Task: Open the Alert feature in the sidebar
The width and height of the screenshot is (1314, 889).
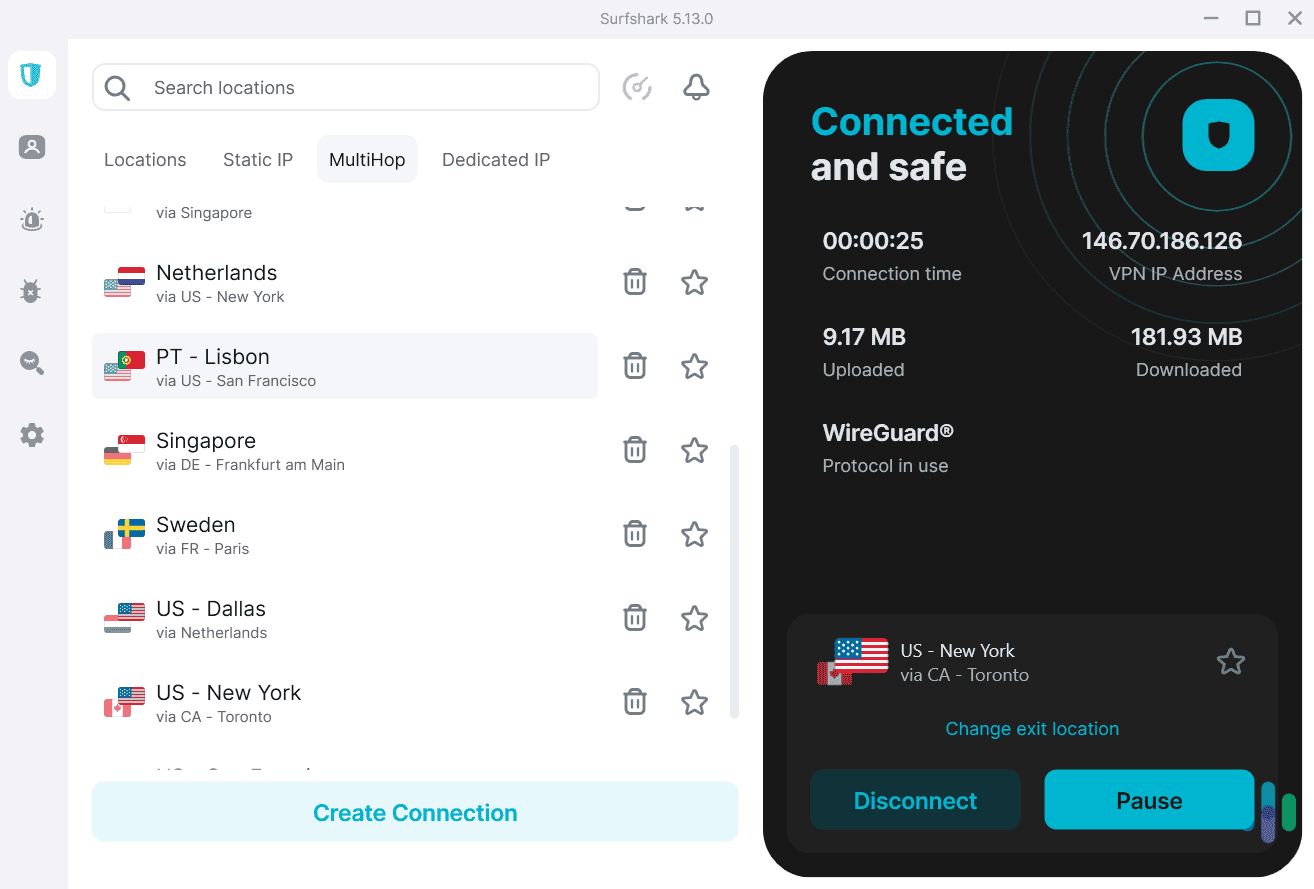Action: 31,220
